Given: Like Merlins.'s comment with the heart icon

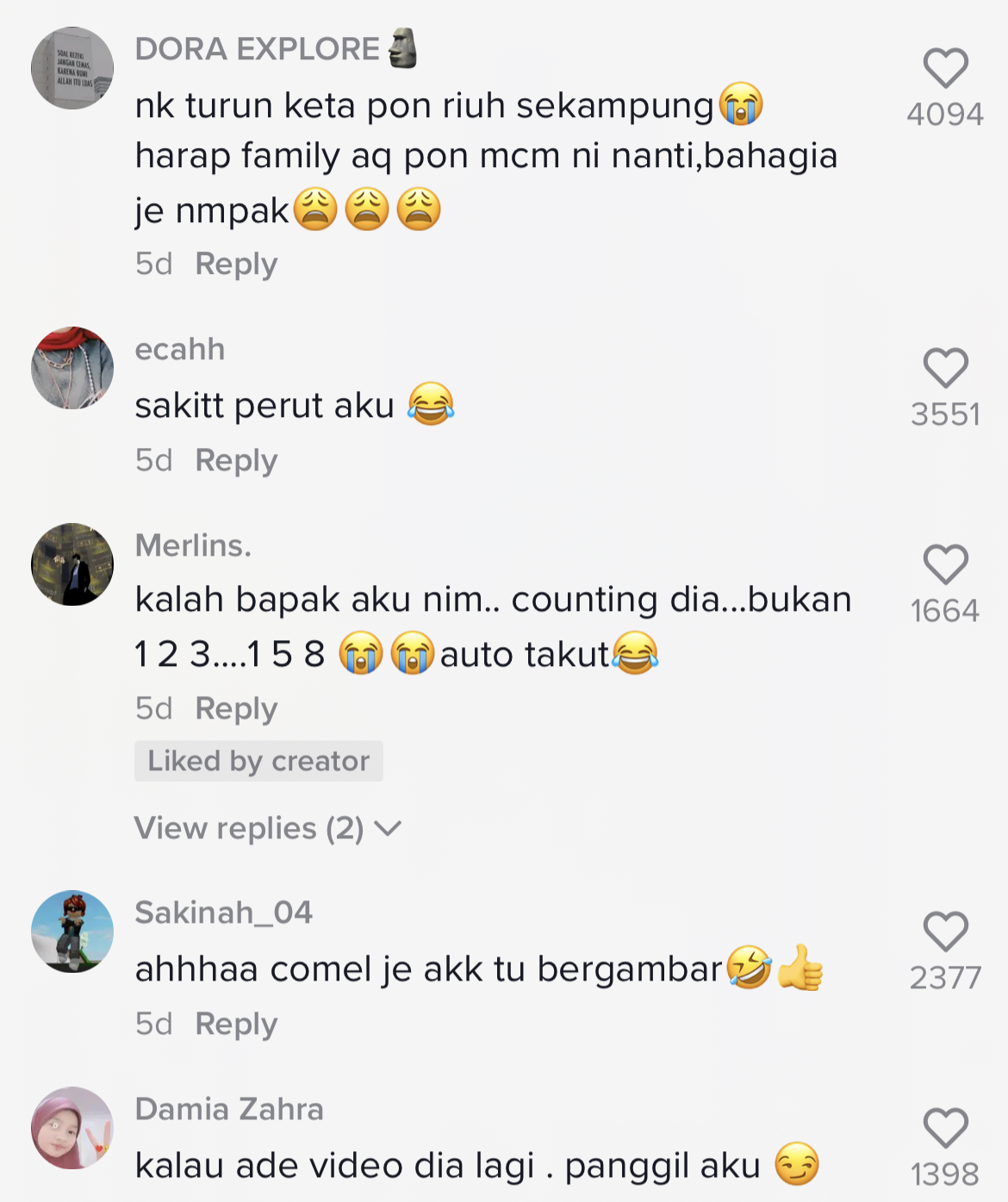Looking at the screenshot, I should pos(945,564).
